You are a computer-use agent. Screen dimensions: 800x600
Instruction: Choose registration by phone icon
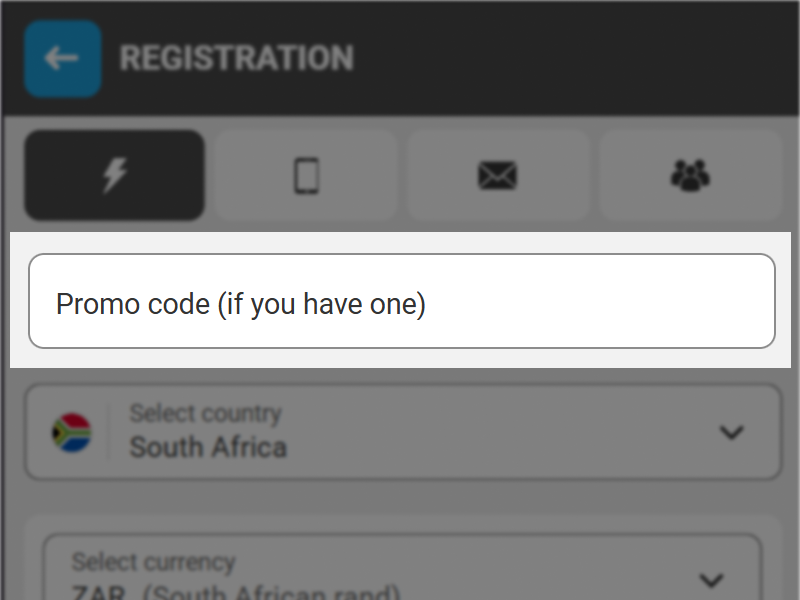pos(306,176)
